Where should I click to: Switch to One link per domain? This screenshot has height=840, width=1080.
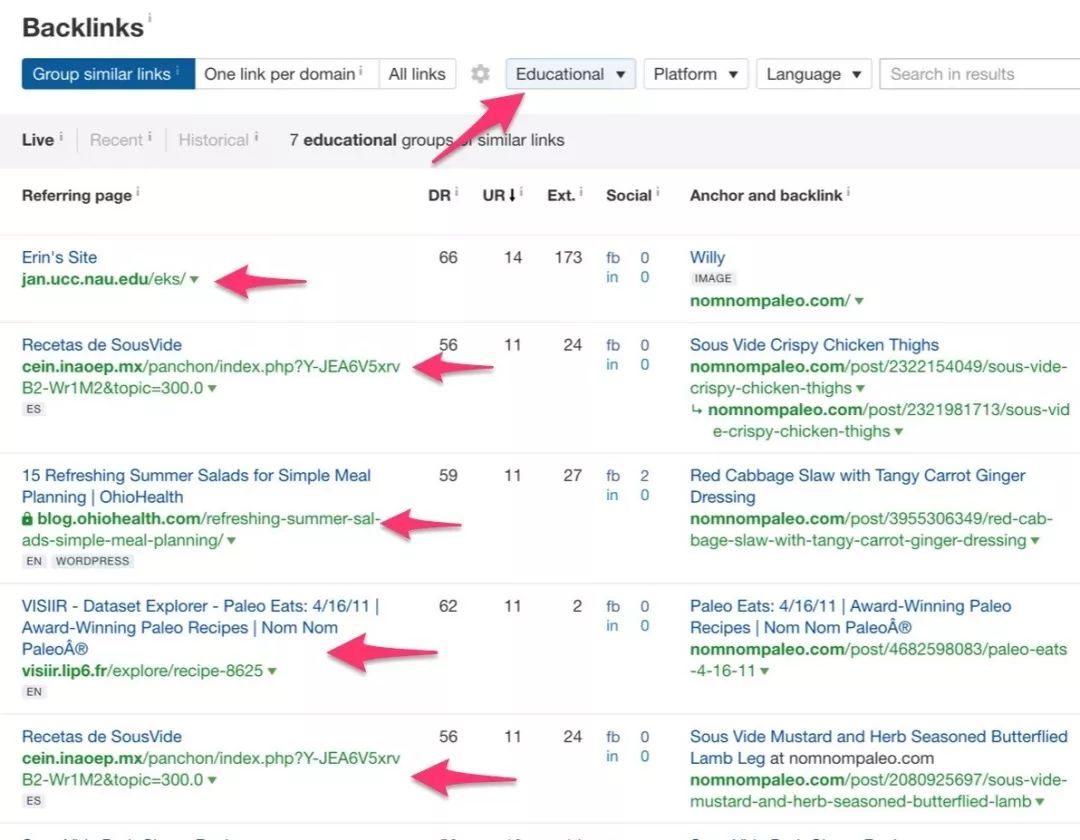[x=287, y=74]
